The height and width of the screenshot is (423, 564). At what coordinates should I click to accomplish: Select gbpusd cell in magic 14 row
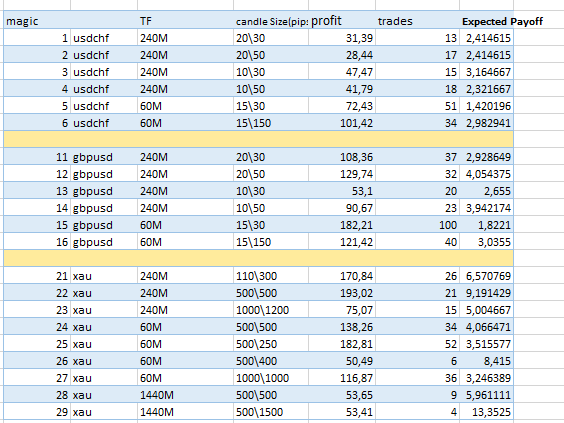coord(104,208)
